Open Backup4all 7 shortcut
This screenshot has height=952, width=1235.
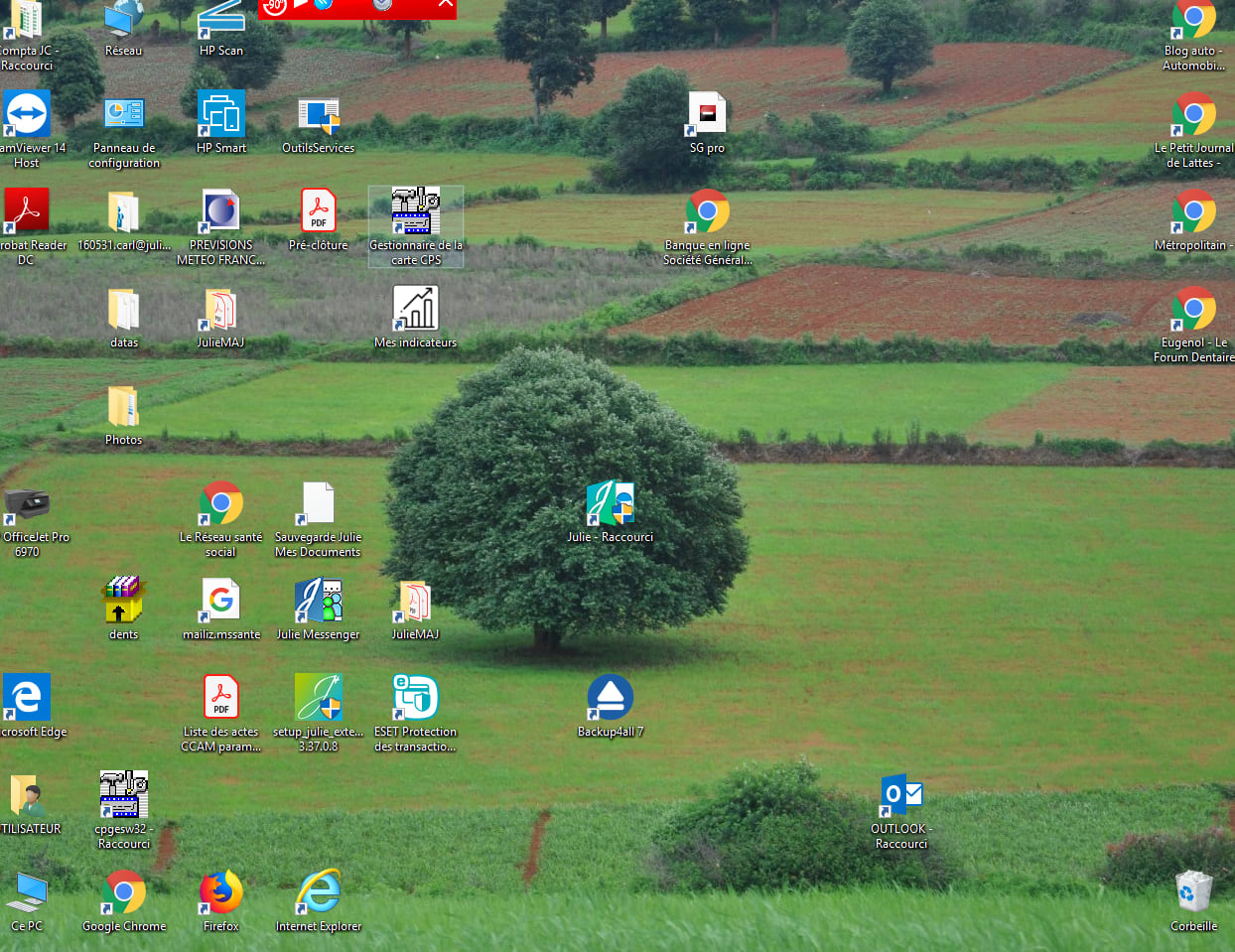610,699
